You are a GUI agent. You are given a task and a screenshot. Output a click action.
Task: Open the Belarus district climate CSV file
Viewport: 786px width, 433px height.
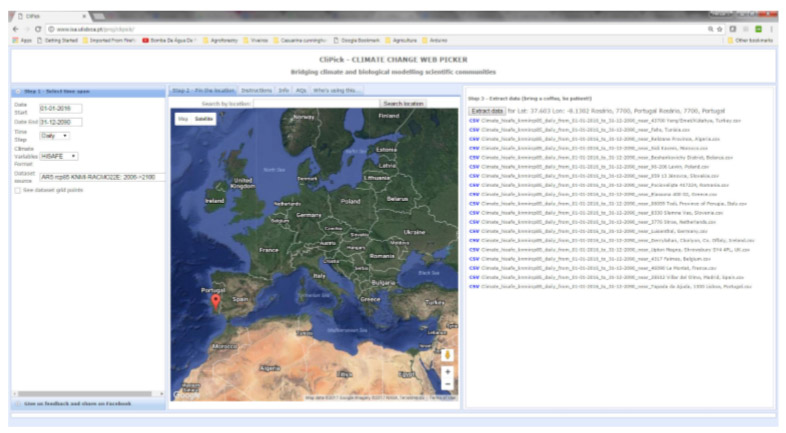607,158
